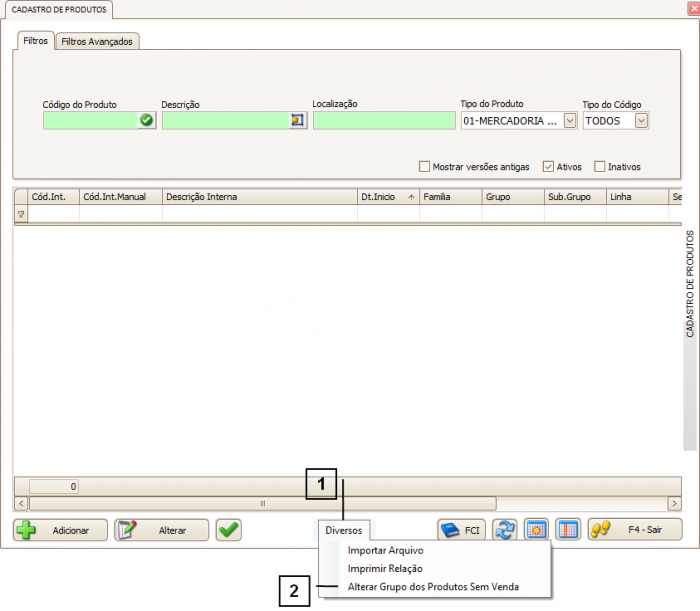Click the refresh arrows icon

point(504,530)
